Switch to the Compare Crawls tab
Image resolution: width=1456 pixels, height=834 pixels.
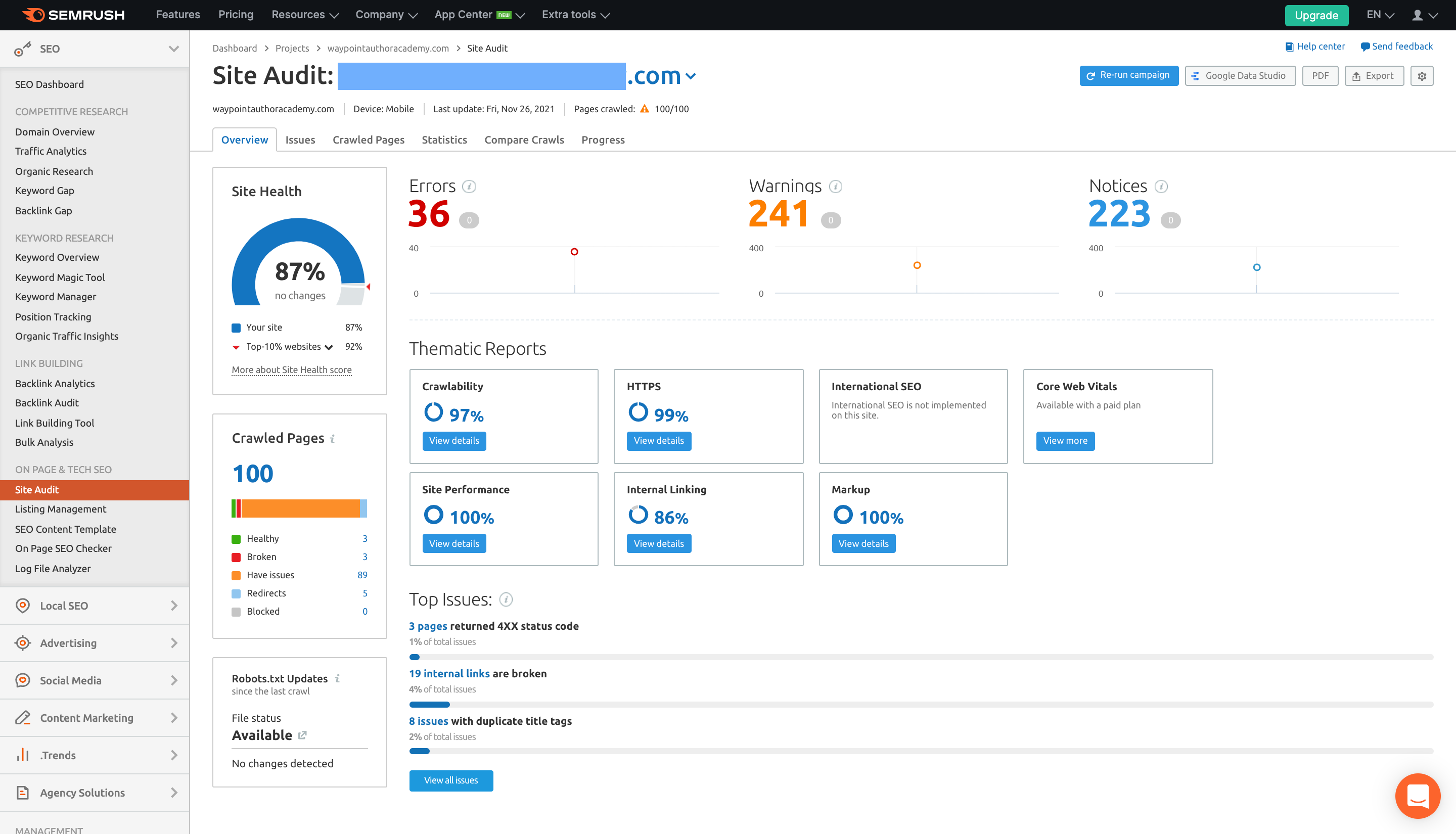[524, 140]
